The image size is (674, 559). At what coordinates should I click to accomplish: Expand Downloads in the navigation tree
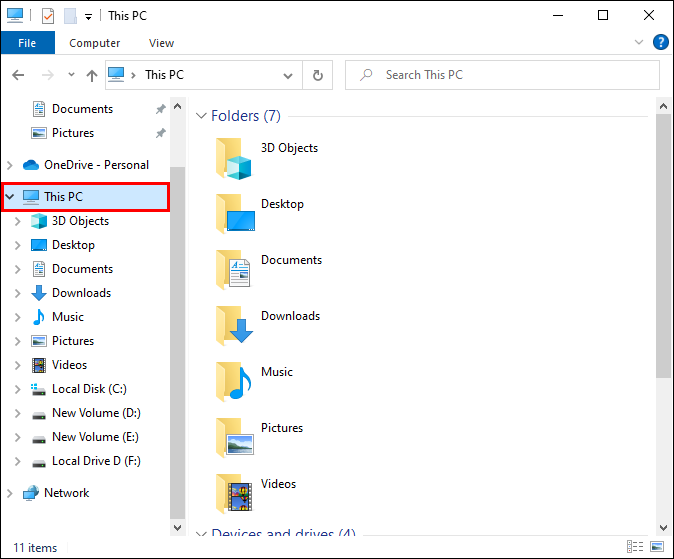(18, 294)
